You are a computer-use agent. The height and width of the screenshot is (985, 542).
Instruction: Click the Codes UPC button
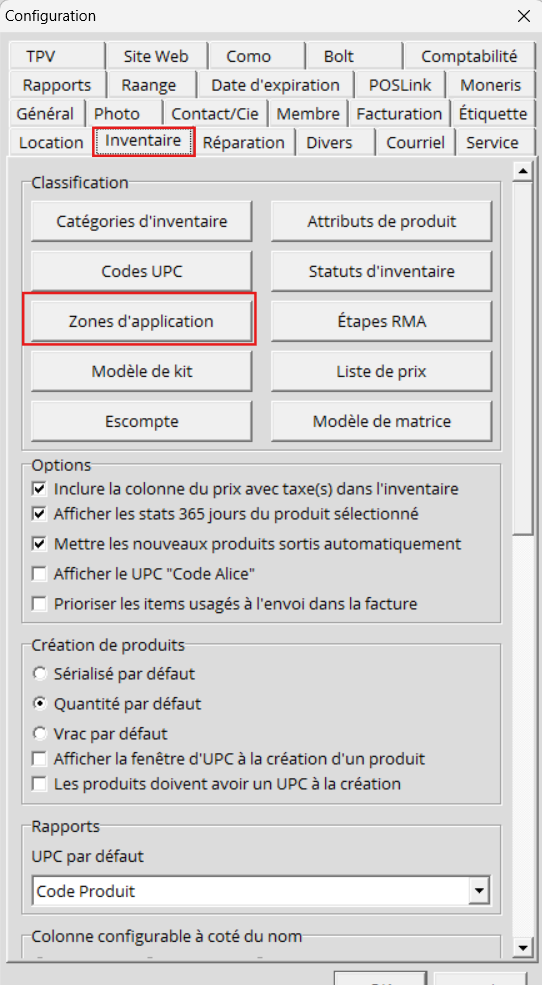[x=141, y=271]
